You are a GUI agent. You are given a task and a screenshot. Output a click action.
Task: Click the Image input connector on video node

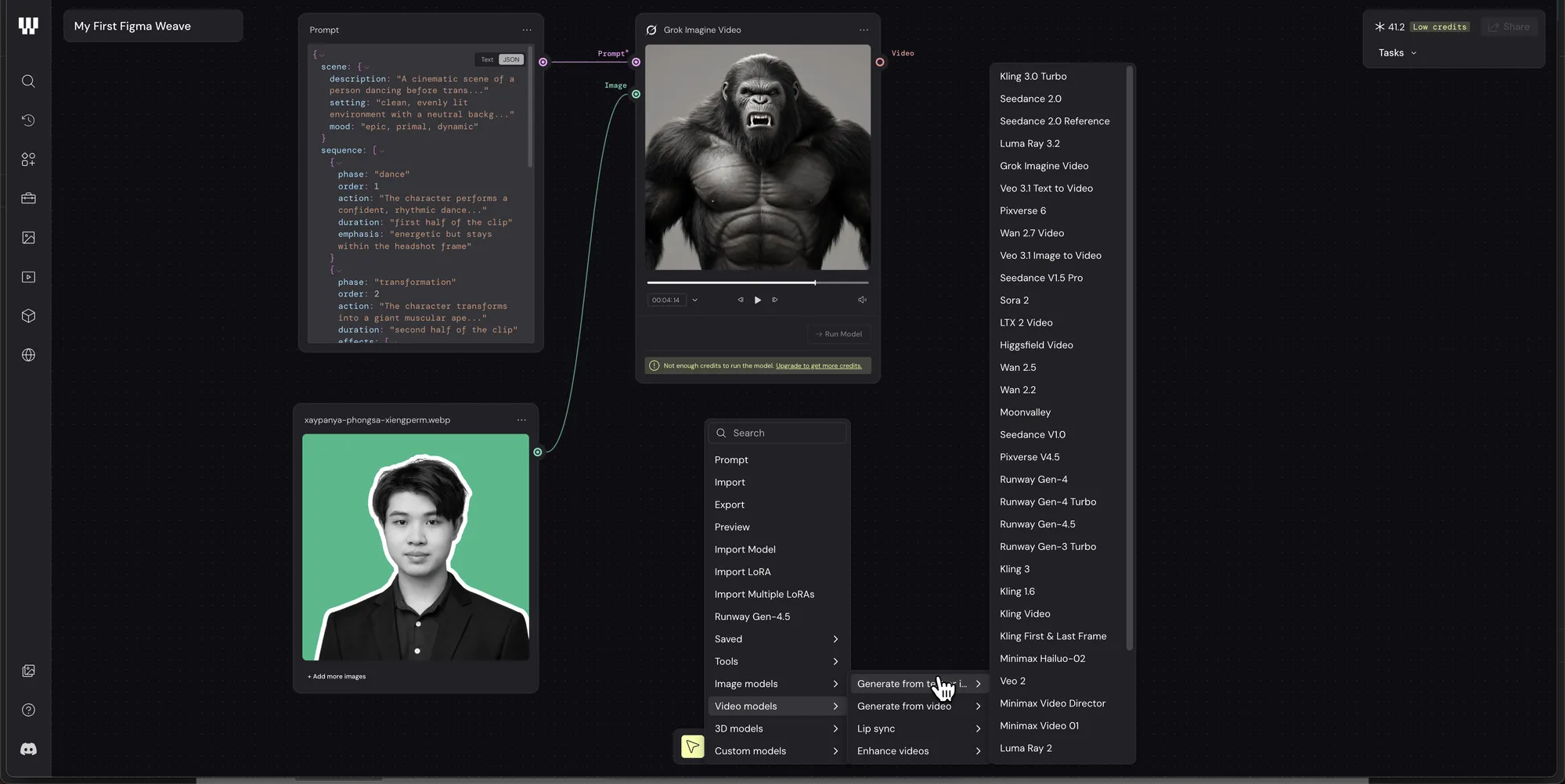click(636, 94)
